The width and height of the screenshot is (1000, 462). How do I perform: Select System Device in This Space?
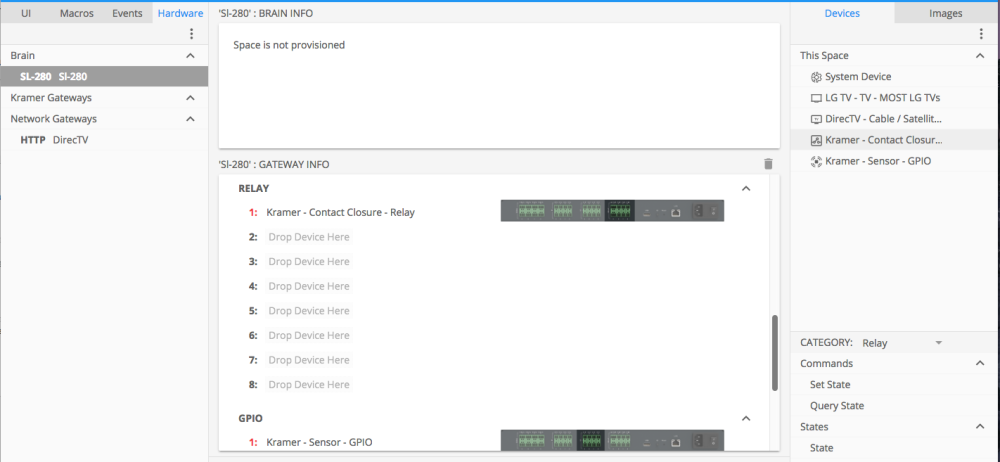(895, 77)
